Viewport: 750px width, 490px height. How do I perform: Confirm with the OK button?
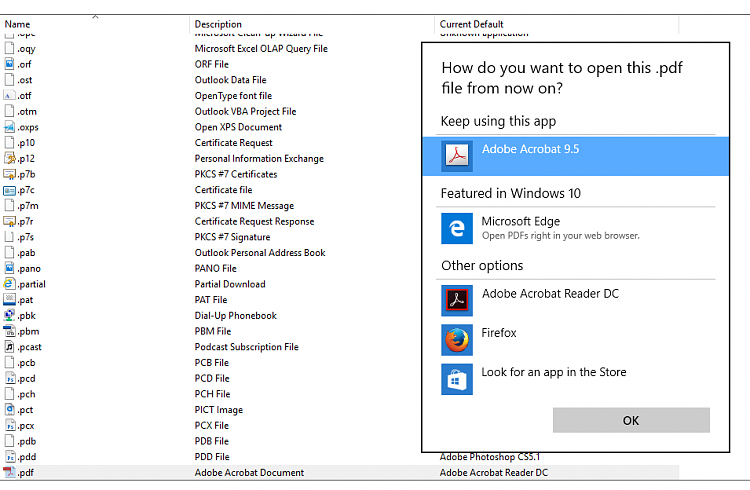point(631,420)
